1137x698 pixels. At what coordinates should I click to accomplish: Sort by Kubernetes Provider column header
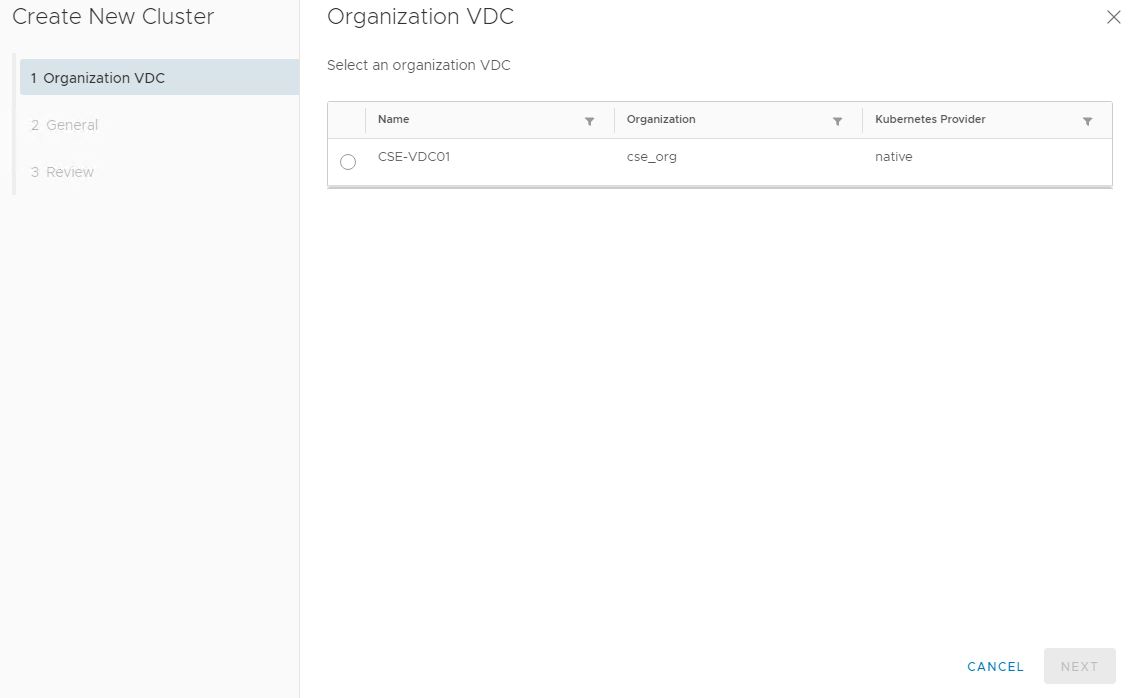tap(930, 119)
